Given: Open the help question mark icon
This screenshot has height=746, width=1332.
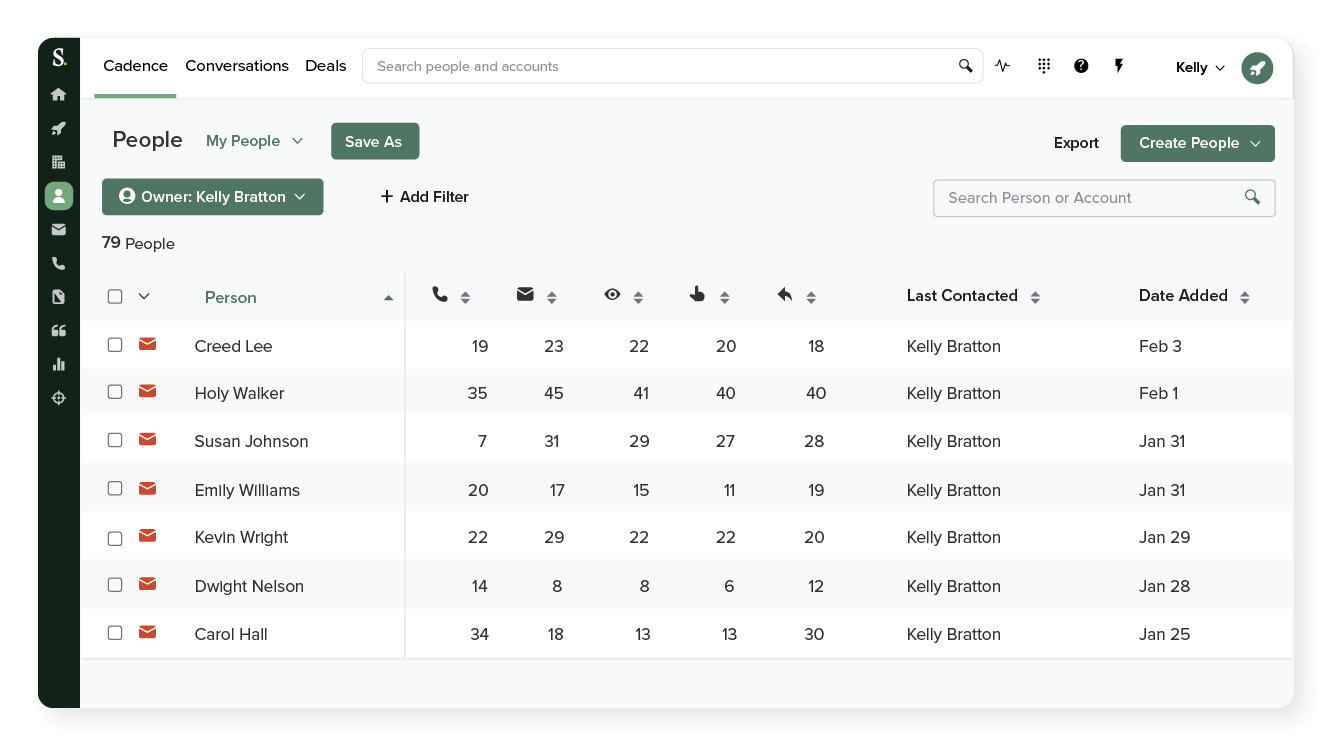Looking at the screenshot, I should point(1081,66).
